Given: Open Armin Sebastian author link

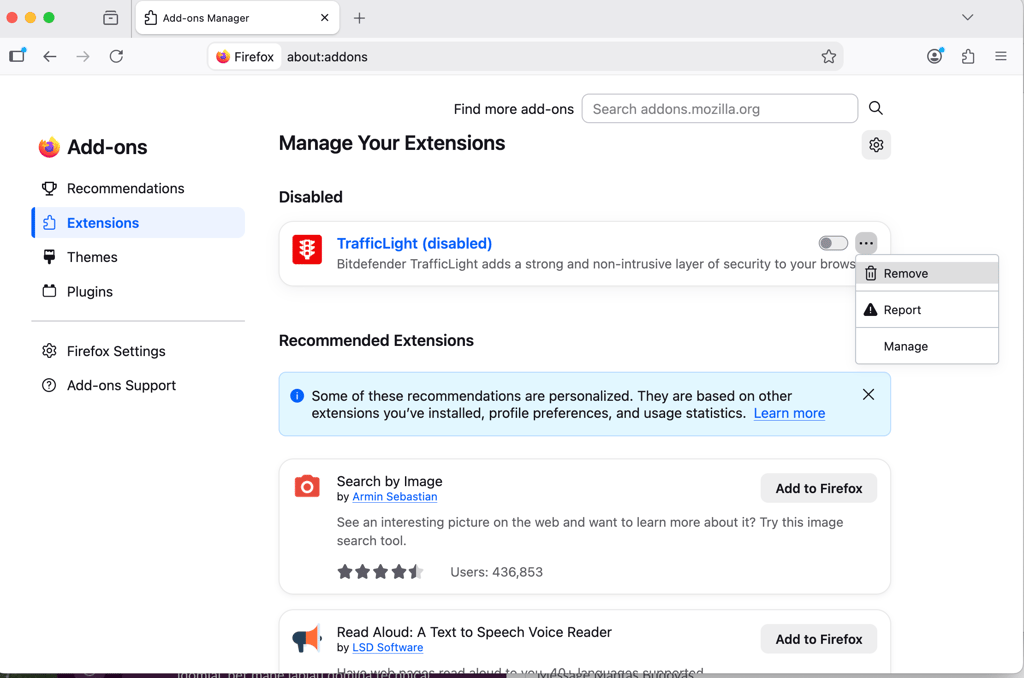Looking at the screenshot, I should [x=394, y=497].
